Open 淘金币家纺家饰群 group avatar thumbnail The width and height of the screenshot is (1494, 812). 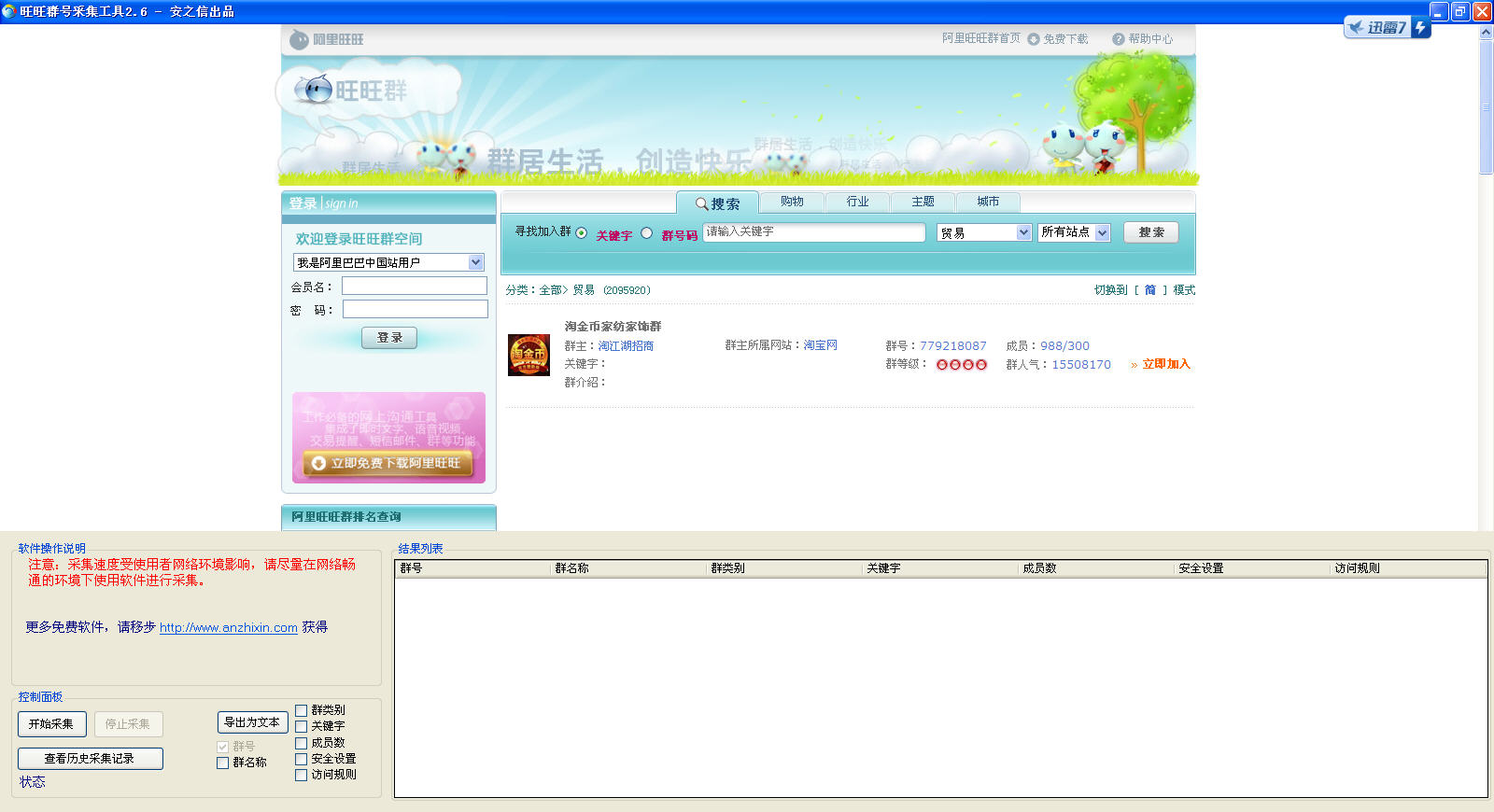[529, 355]
